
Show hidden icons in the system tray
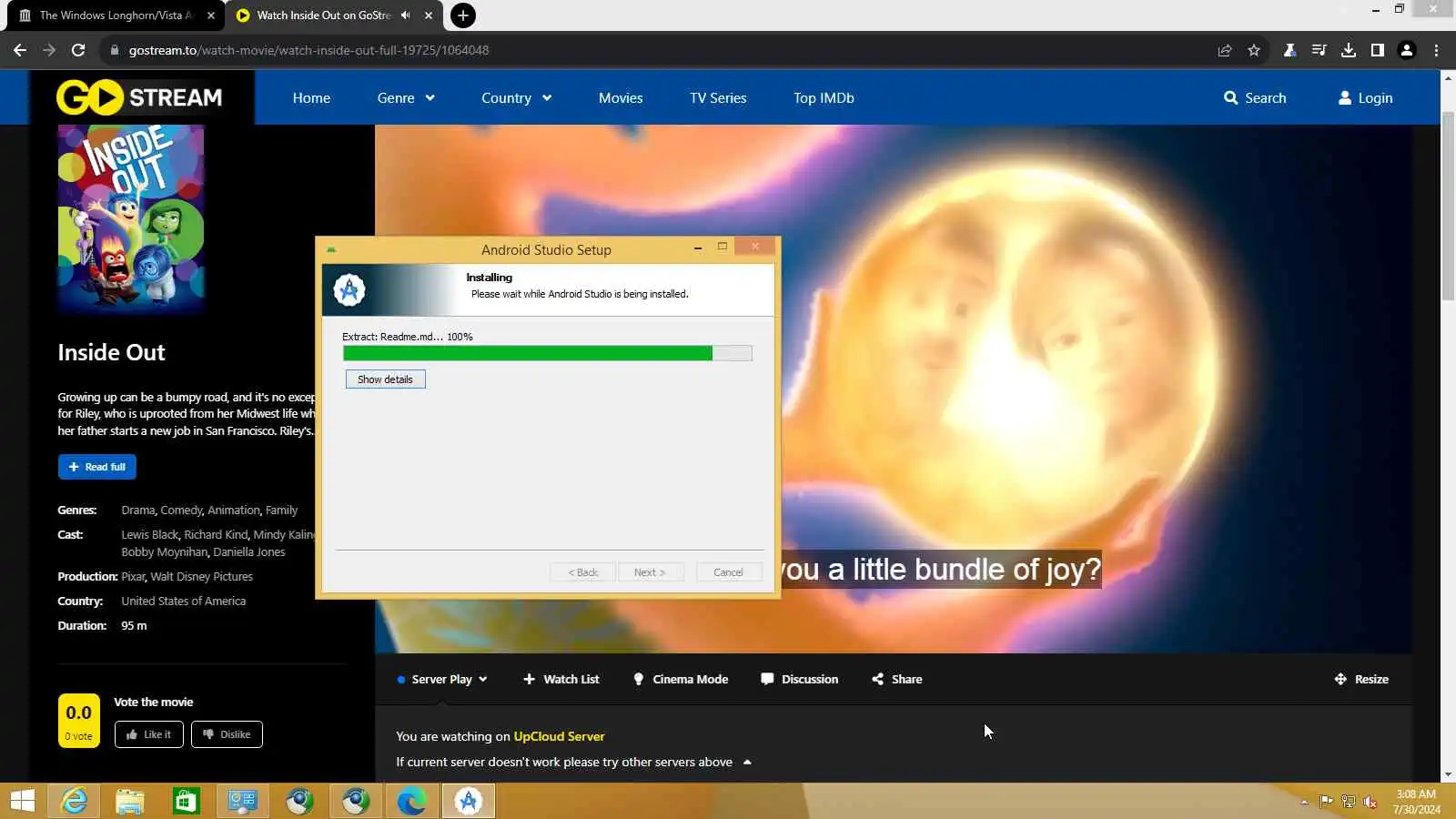click(1304, 802)
